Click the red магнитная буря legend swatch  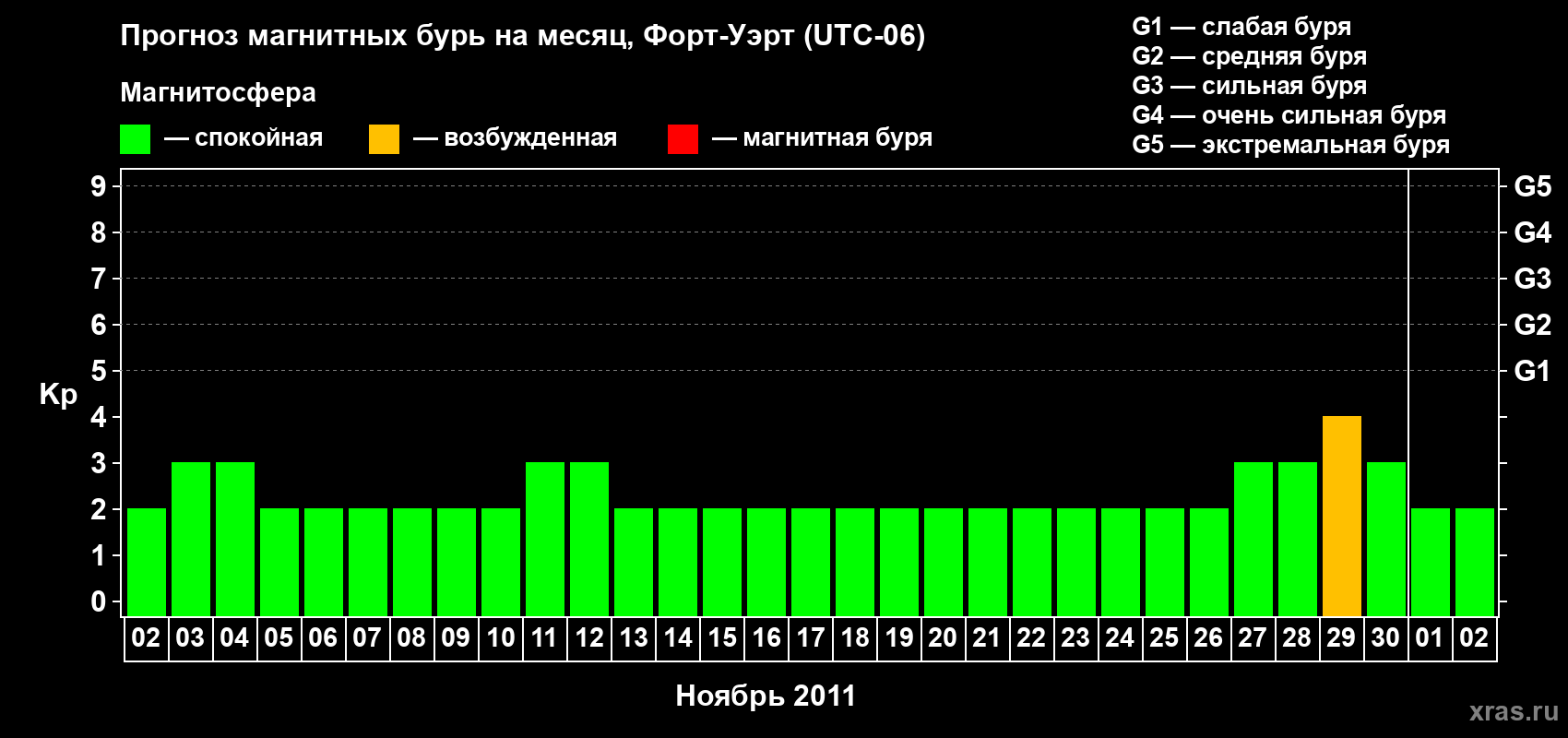point(683,139)
